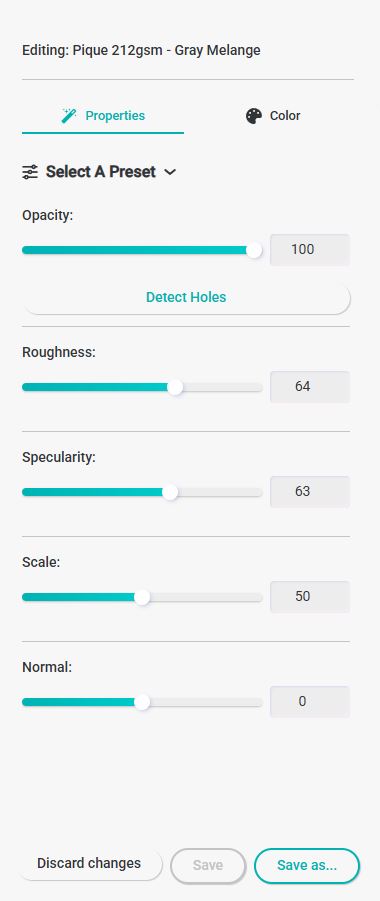
Task: Open the Select A Preset dropdown label
Action: coord(101,172)
